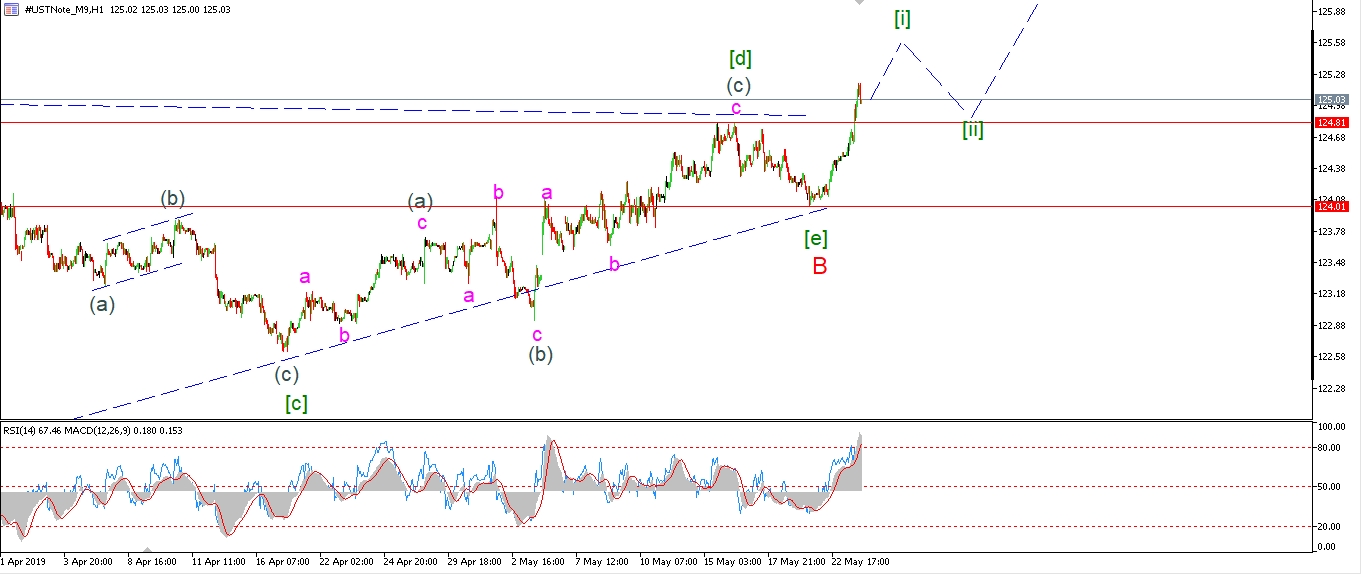
Task: Select the red horizontal line at 124.01
Action: coord(655,206)
